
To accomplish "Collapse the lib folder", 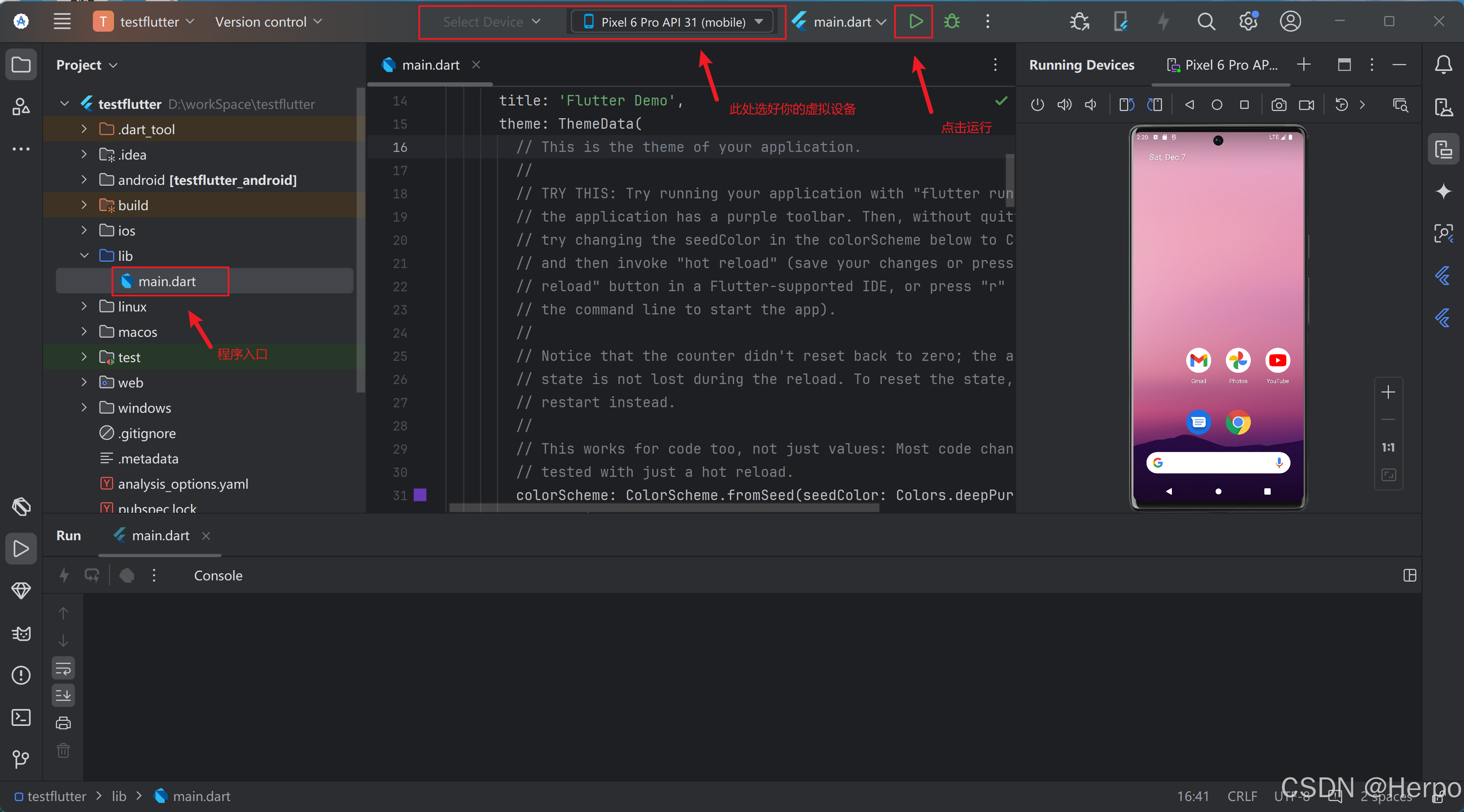I will click(x=84, y=256).
